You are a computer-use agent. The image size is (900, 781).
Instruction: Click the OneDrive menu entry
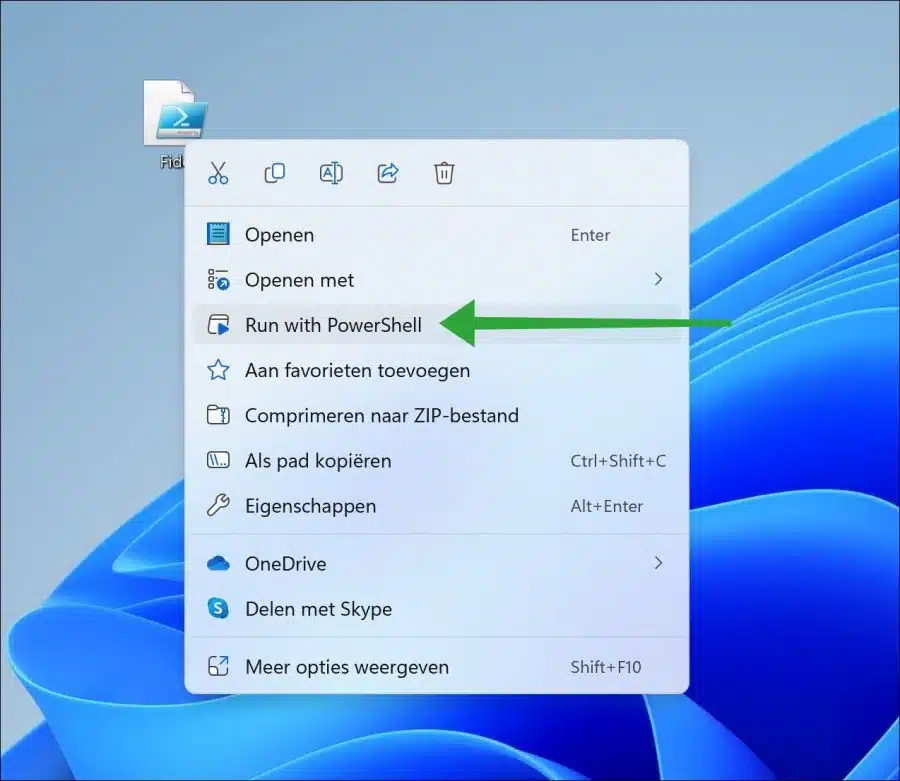(x=437, y=564)
